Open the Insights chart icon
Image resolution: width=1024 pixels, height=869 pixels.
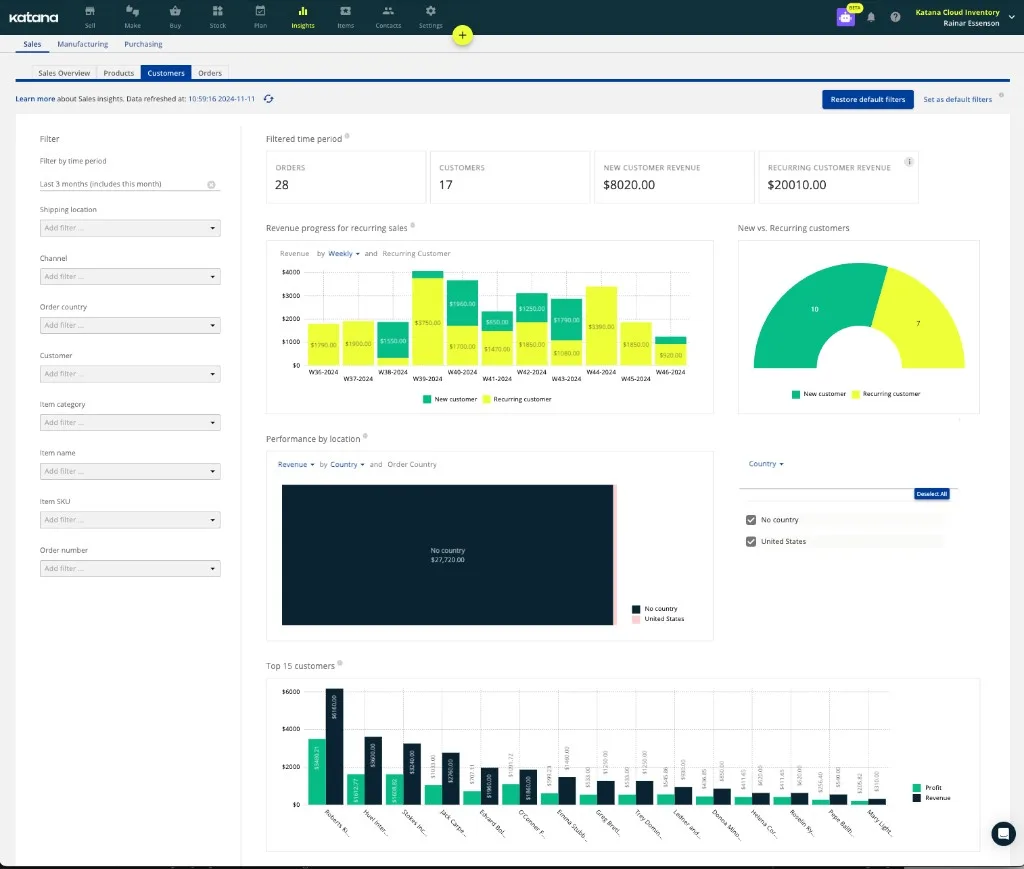click(x=302, y=16)
